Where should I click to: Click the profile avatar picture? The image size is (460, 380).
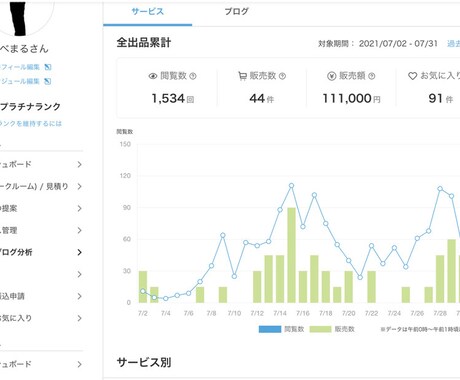pyautogui.click(x=27, y=18)
